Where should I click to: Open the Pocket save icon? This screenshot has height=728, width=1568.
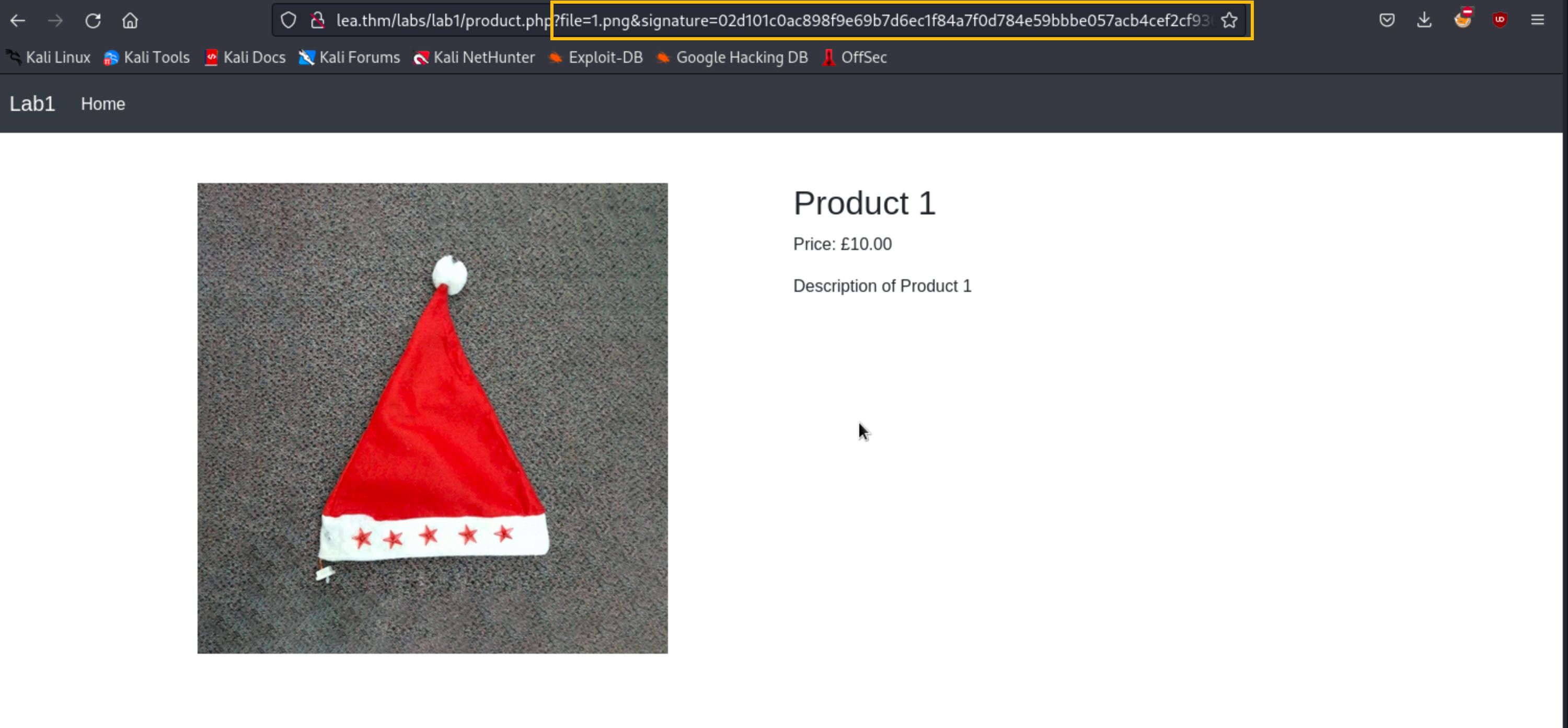(1387, 21)
